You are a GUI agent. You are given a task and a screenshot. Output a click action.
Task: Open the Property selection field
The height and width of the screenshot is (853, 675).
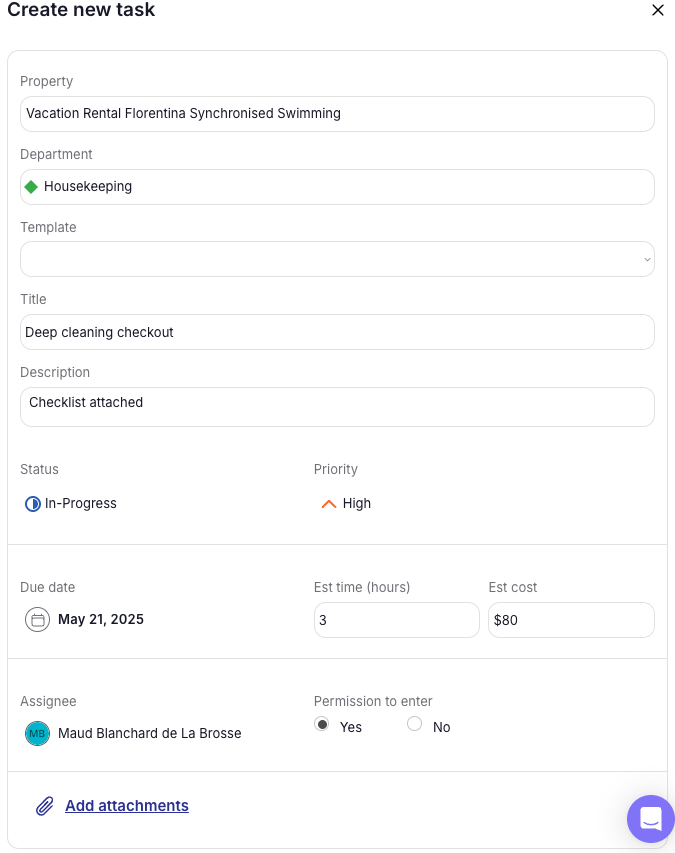[337, 114]
